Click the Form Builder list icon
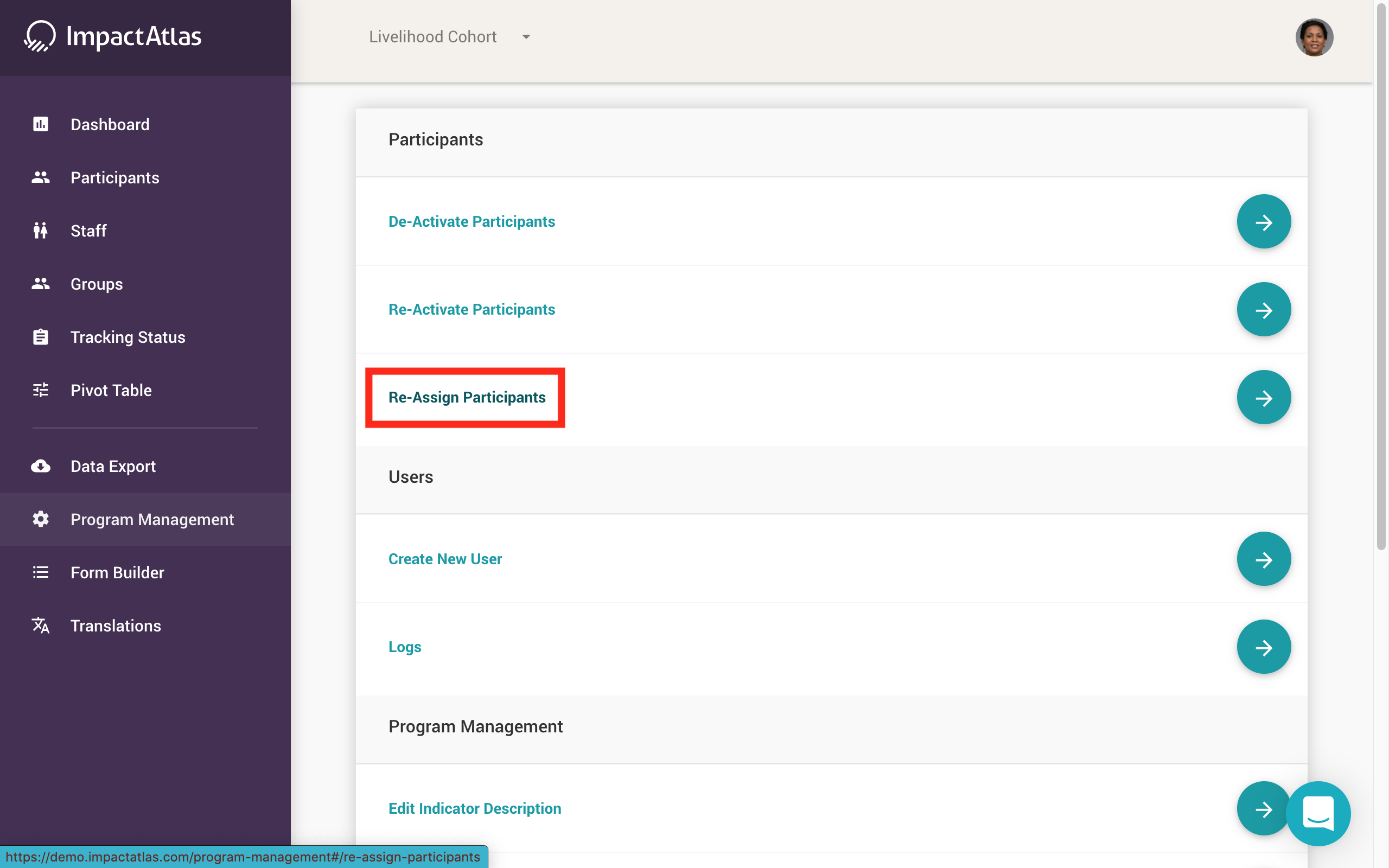This screenshot has height=868, width=1389. (x=40, y=572)
